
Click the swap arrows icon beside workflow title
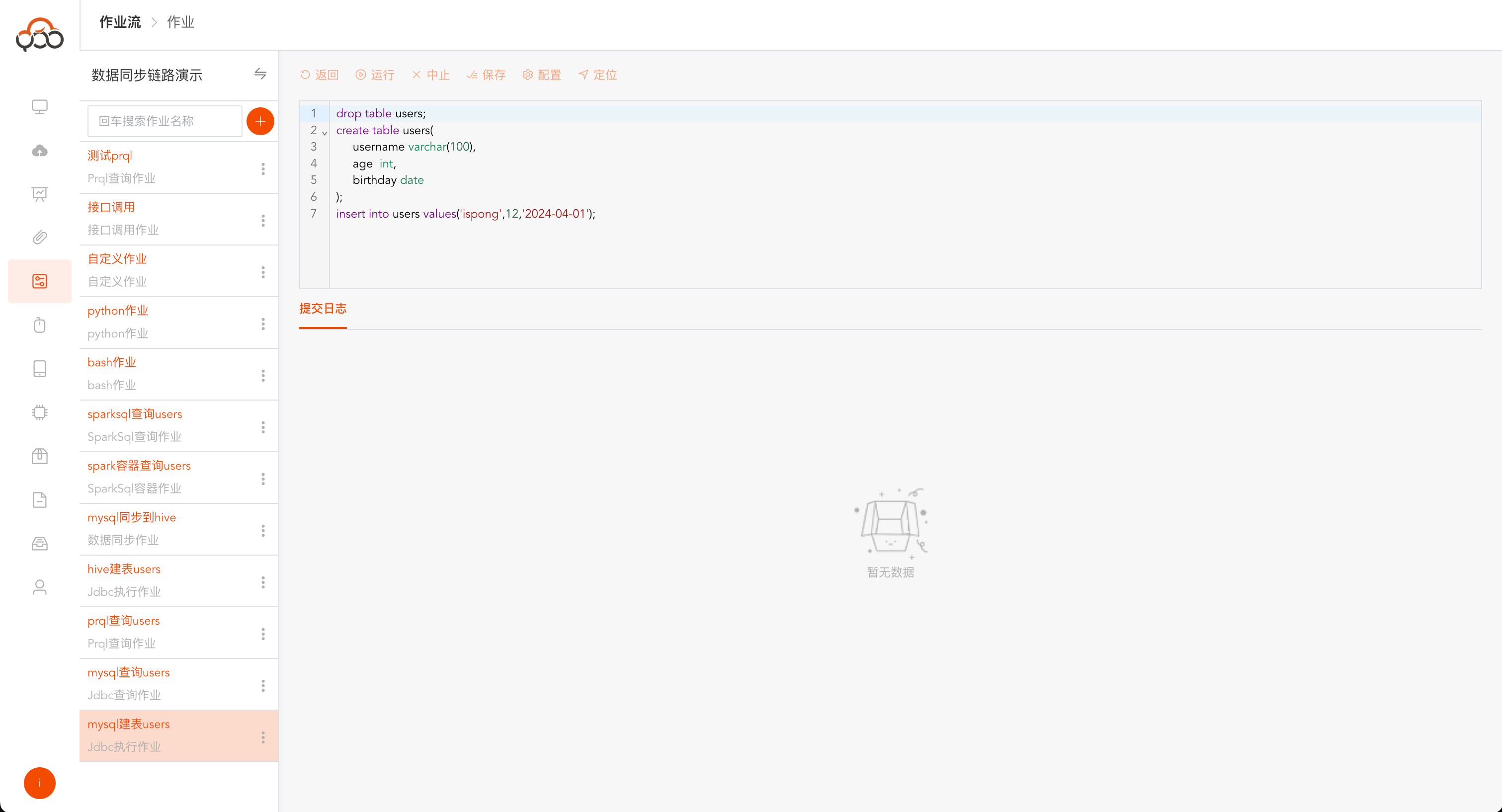(260, 74)
